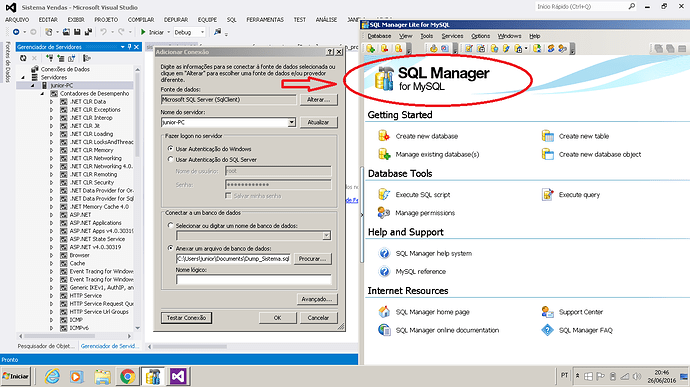Click the Testar Conexão button
Screen dimensions: 690x387
point(187,317)
